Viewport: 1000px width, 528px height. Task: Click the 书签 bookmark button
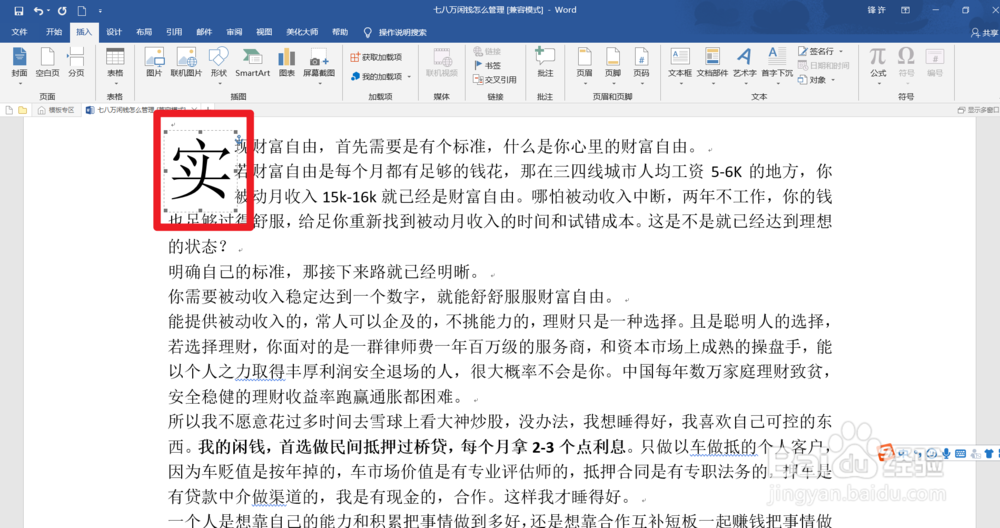point(488,65)
